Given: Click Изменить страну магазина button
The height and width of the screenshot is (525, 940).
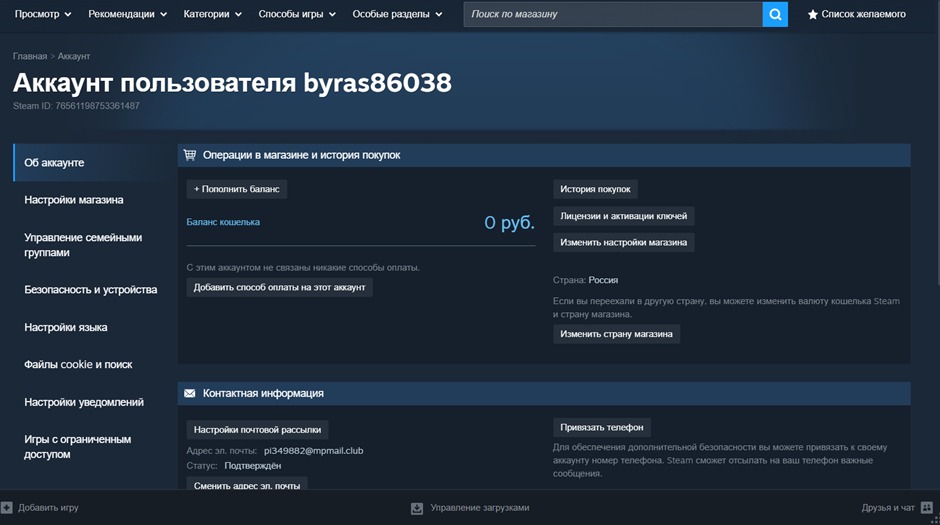Looking at the screenshot, I should coord(616,334).
